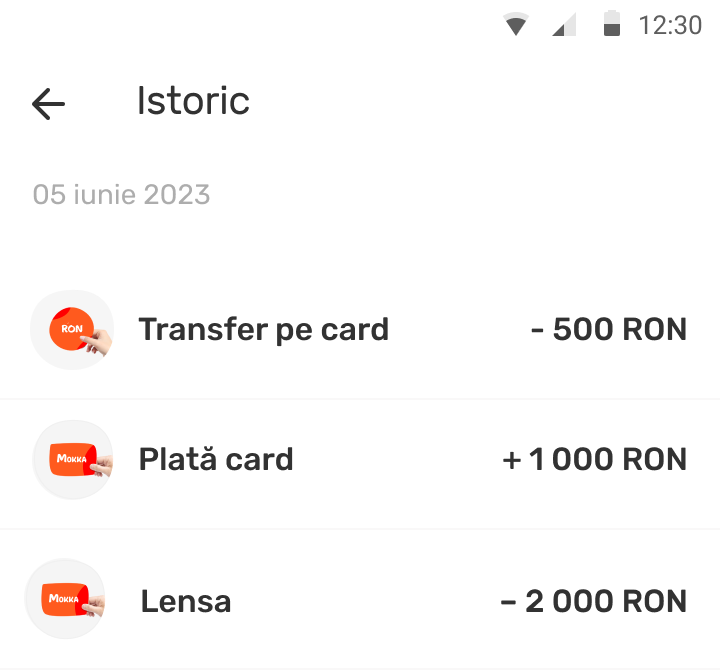Select the 05 iunie 2023 date header
720x670 pixels.
pos(121,194)
